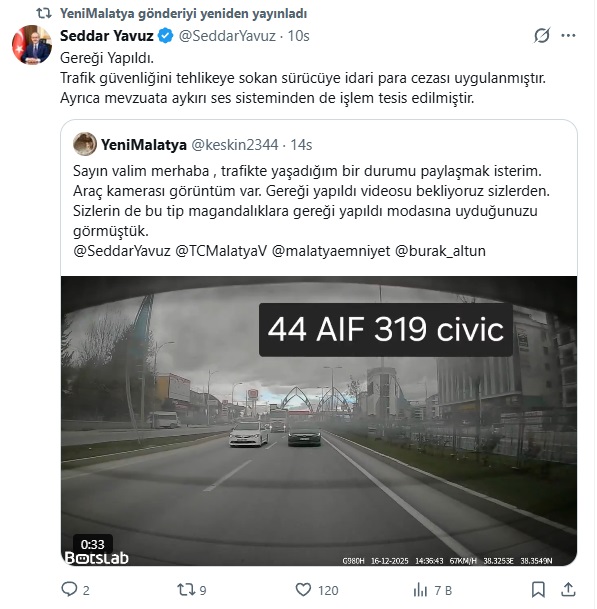Click the YeniMalatya quoted author name
The width and height of the screenshot is (597, 609).
[144, 145]
